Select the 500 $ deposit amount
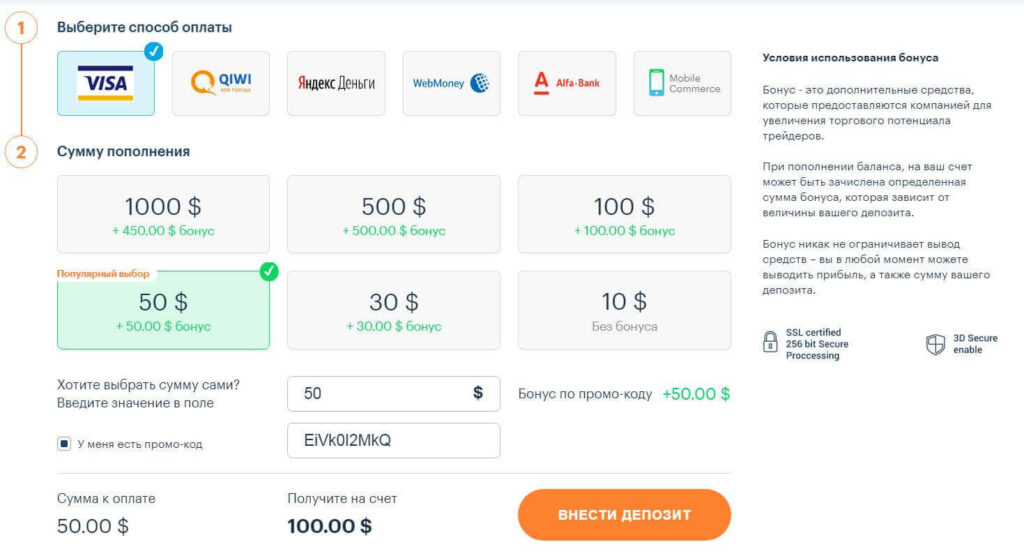 point(393,215)
